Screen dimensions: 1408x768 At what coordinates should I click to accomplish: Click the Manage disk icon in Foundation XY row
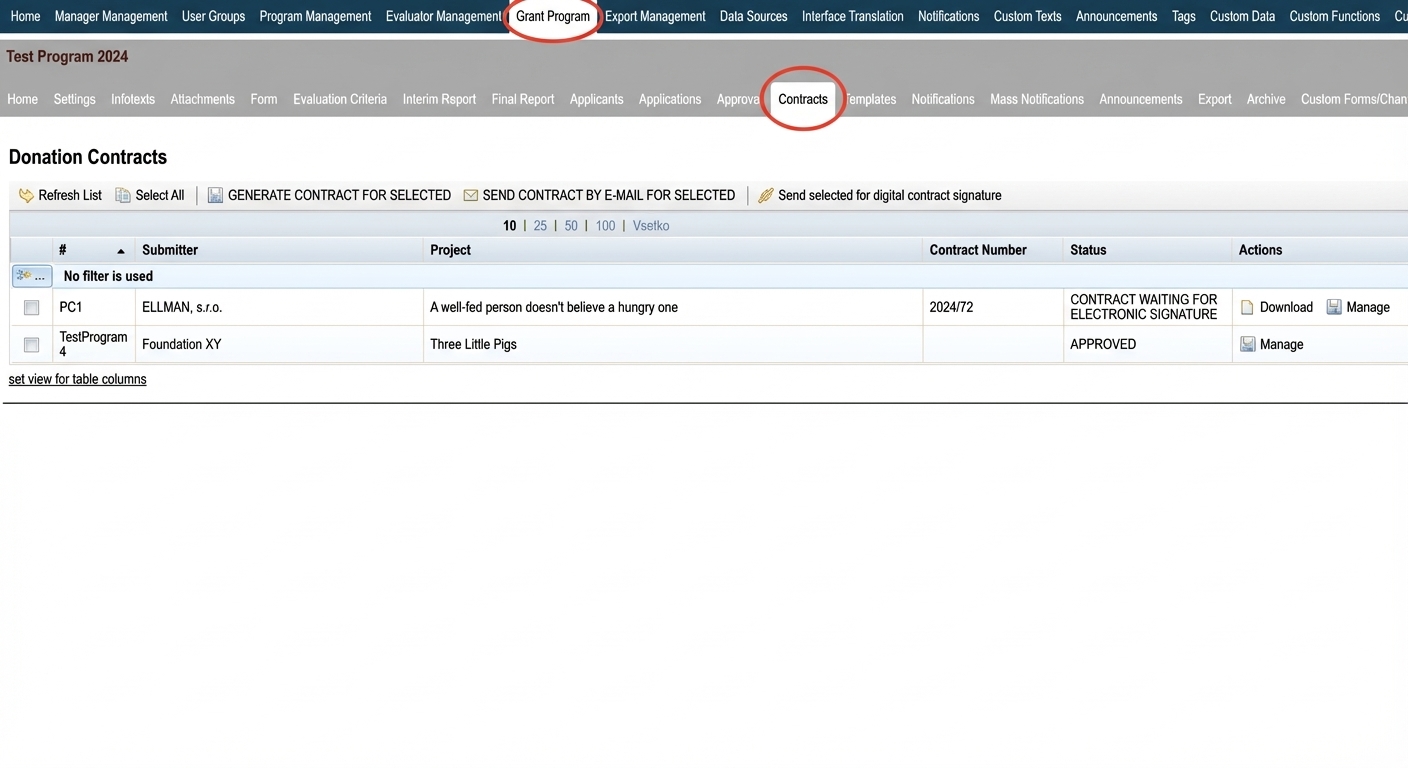[1247, 344]
